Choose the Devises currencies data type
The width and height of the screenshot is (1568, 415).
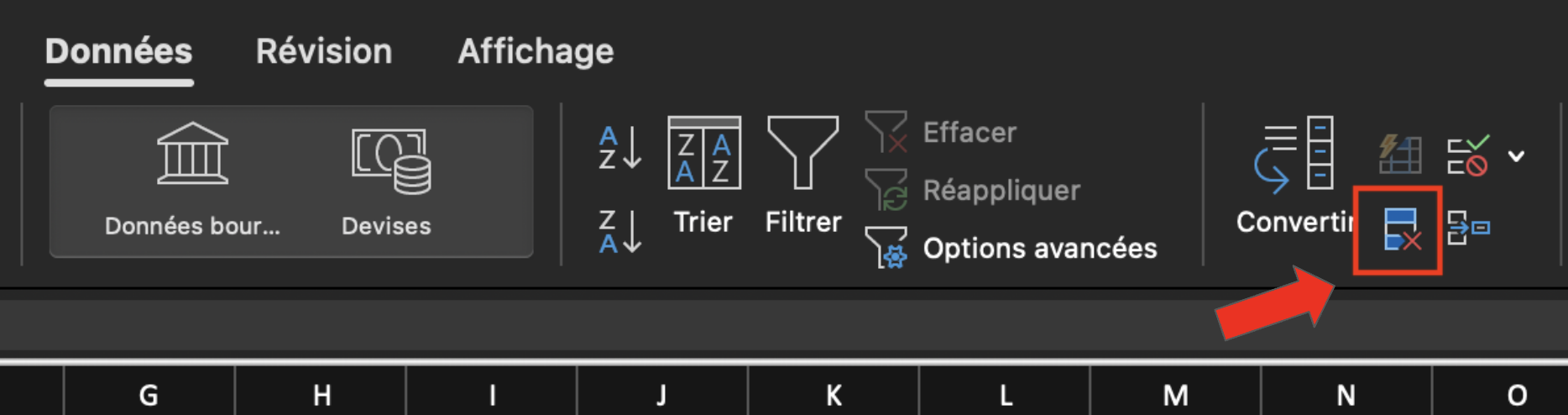pyautogui.click(x=387, y=181)
